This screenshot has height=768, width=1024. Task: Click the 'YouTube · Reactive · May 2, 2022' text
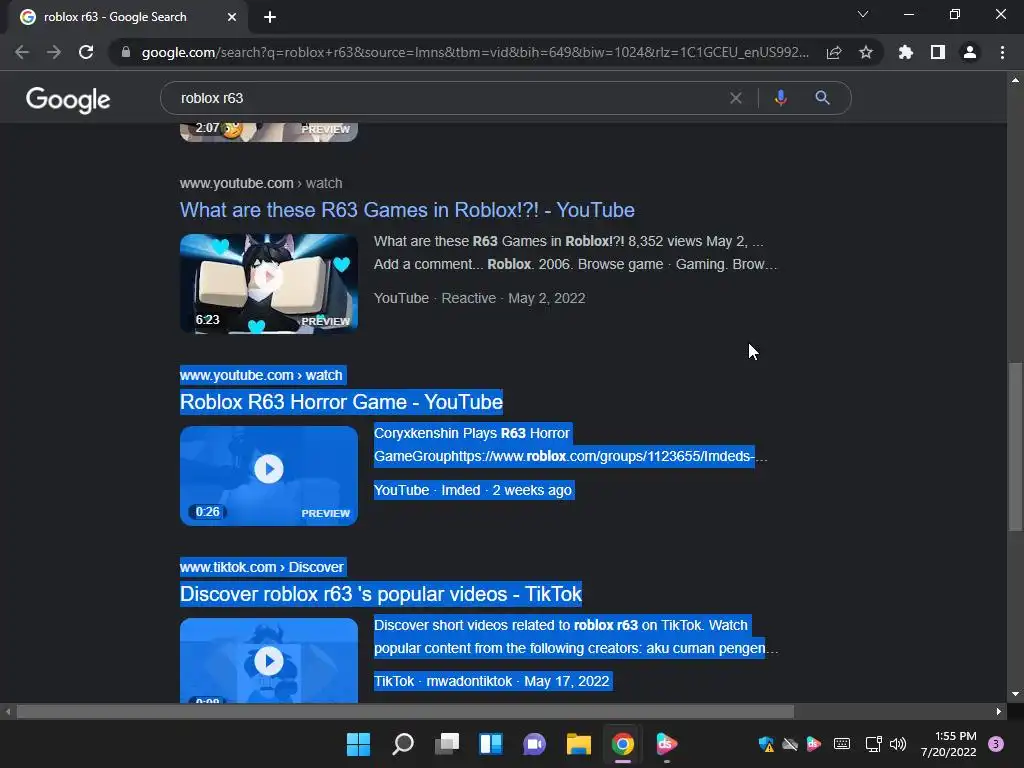click(479, 298)
